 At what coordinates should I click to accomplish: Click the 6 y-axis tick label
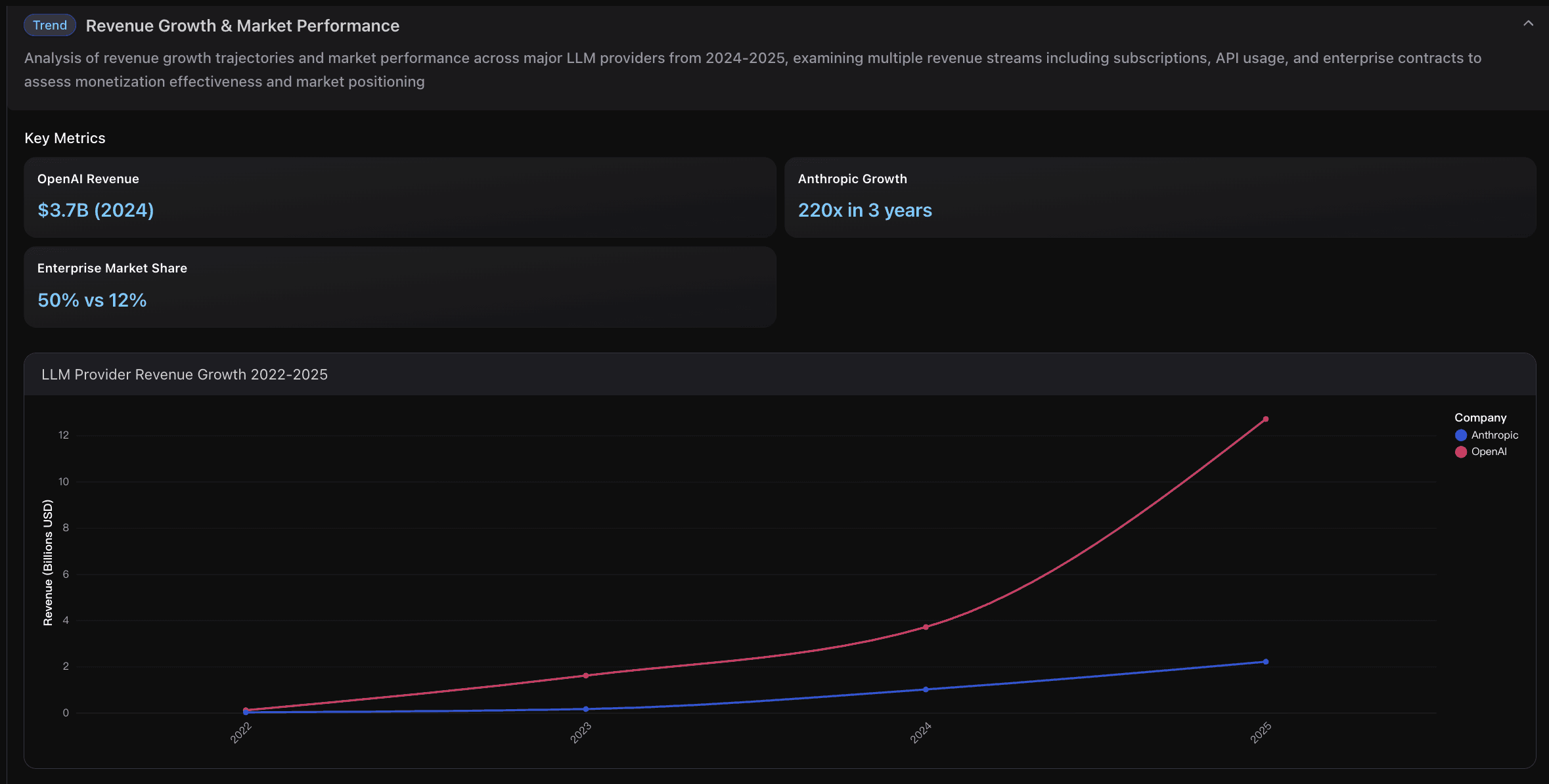tap(66, 575)
